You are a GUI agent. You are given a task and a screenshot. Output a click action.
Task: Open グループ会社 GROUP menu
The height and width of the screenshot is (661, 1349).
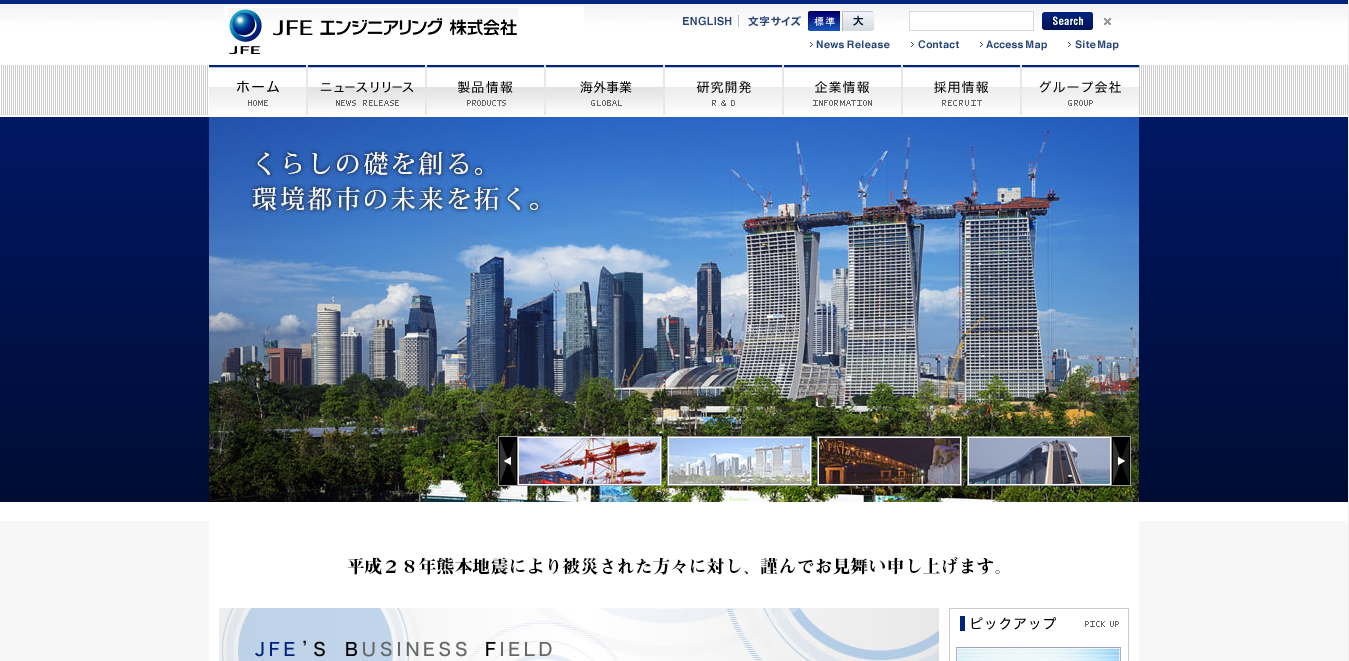click(x=1080, y=91)
